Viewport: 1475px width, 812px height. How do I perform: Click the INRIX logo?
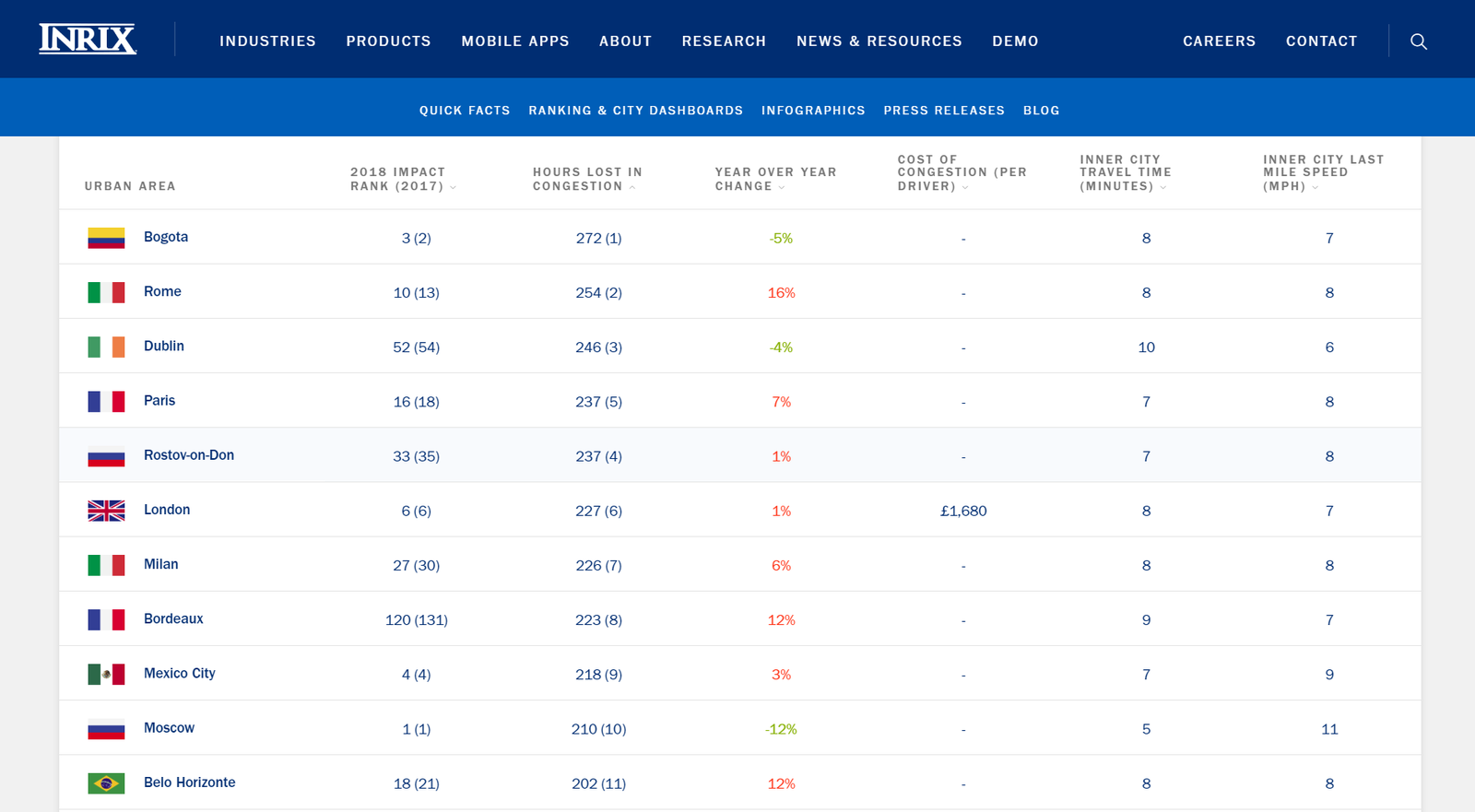click(x=88, y=40)
